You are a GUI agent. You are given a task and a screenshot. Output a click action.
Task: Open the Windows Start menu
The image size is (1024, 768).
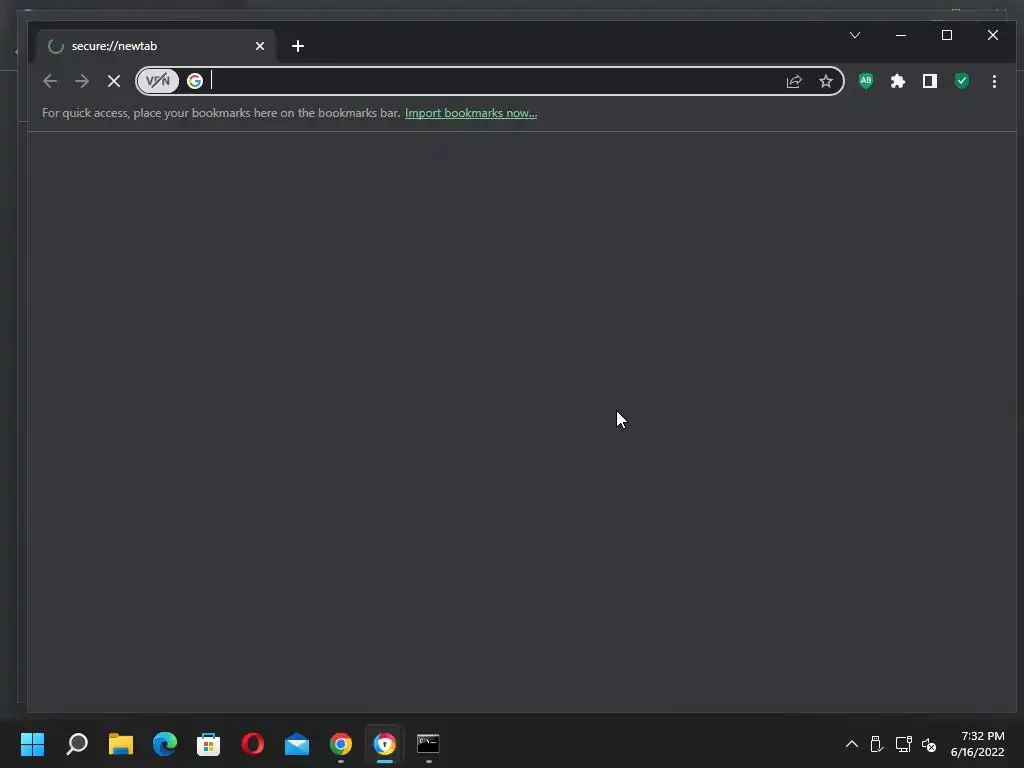tap(32, 744)
